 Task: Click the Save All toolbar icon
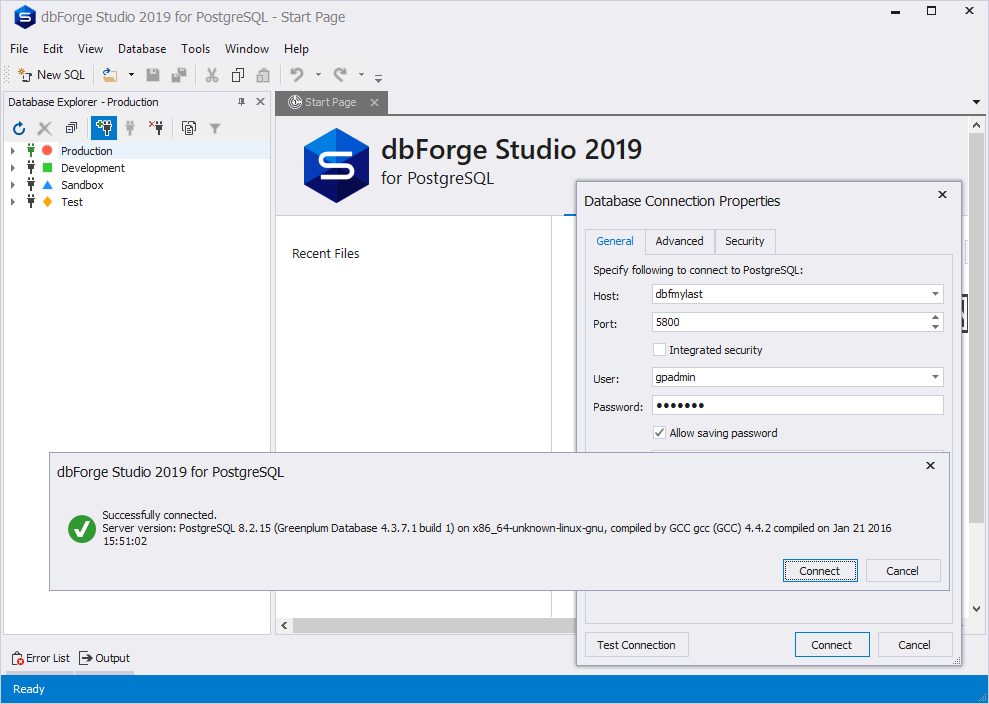179,75
